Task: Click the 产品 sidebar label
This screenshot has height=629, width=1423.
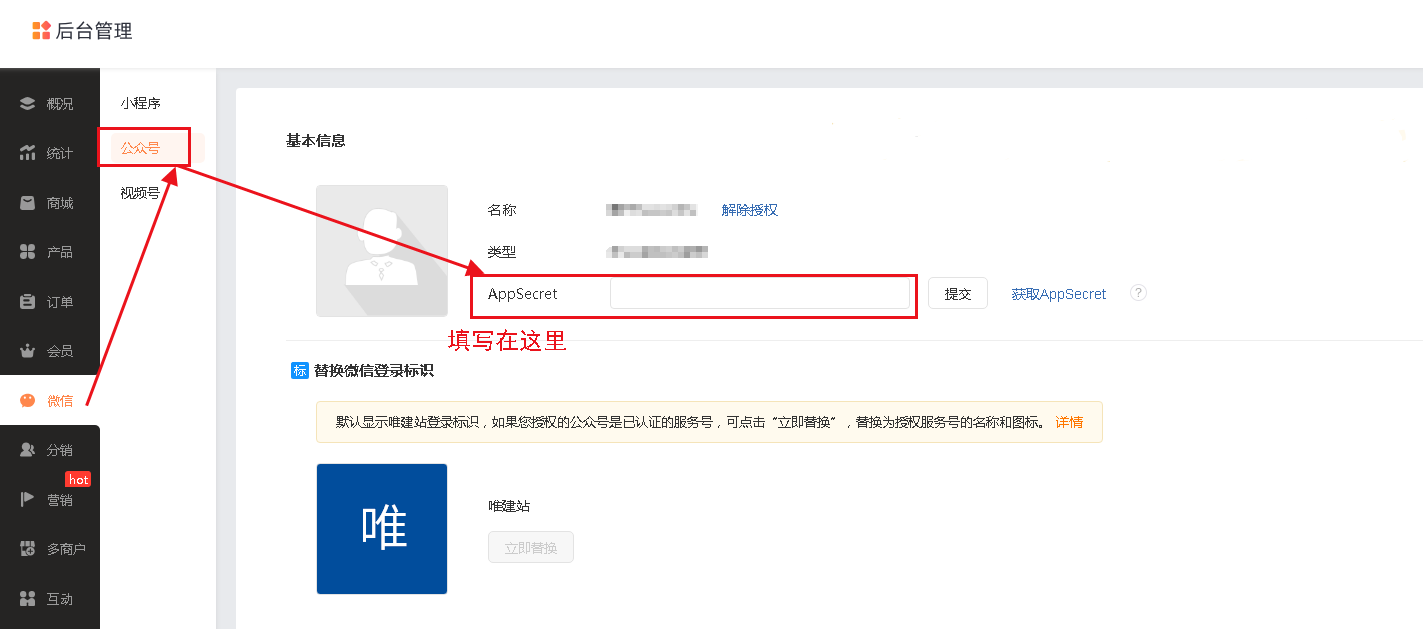Action: tap(60, 252)
